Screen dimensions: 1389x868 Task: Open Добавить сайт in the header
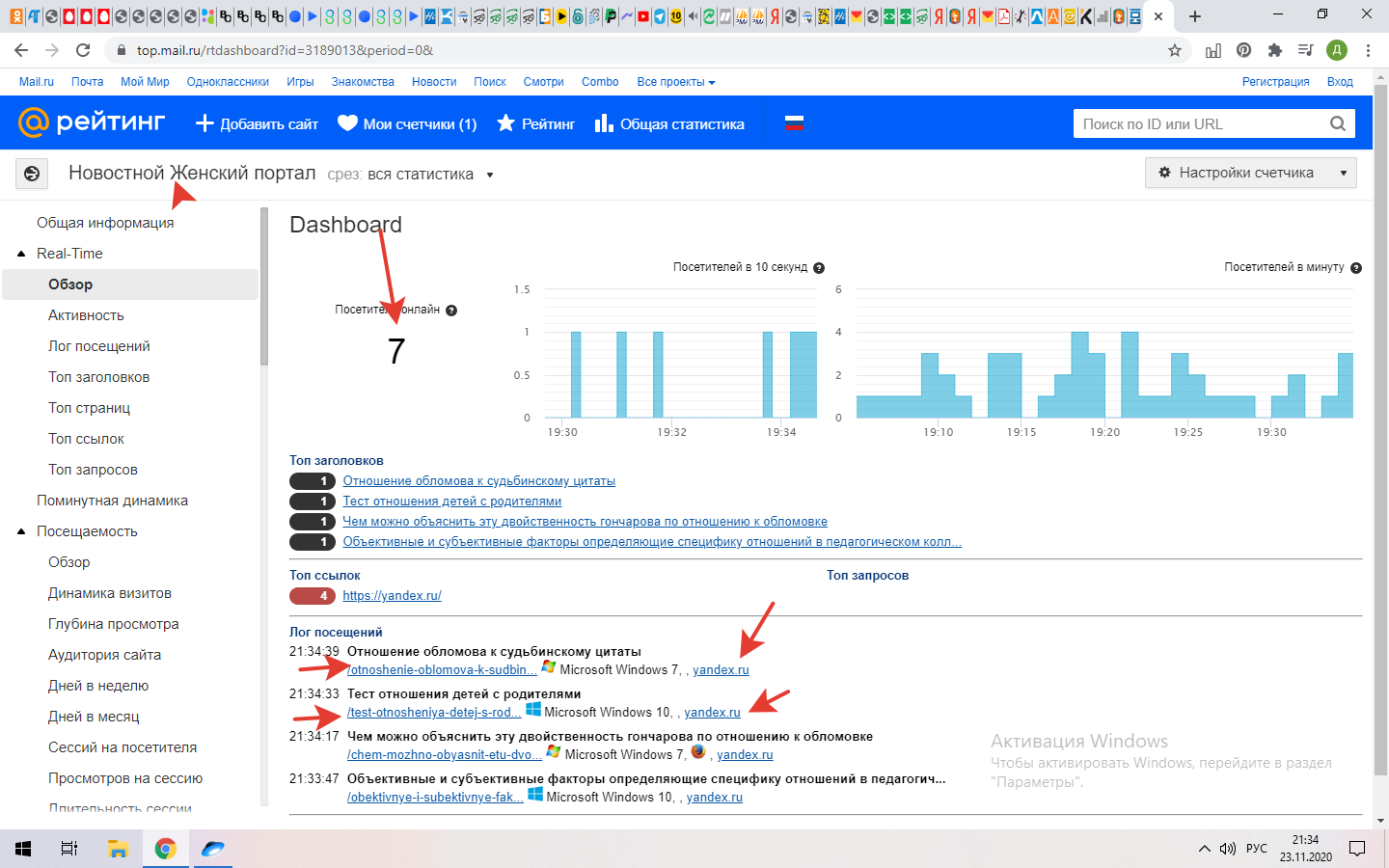257,123
